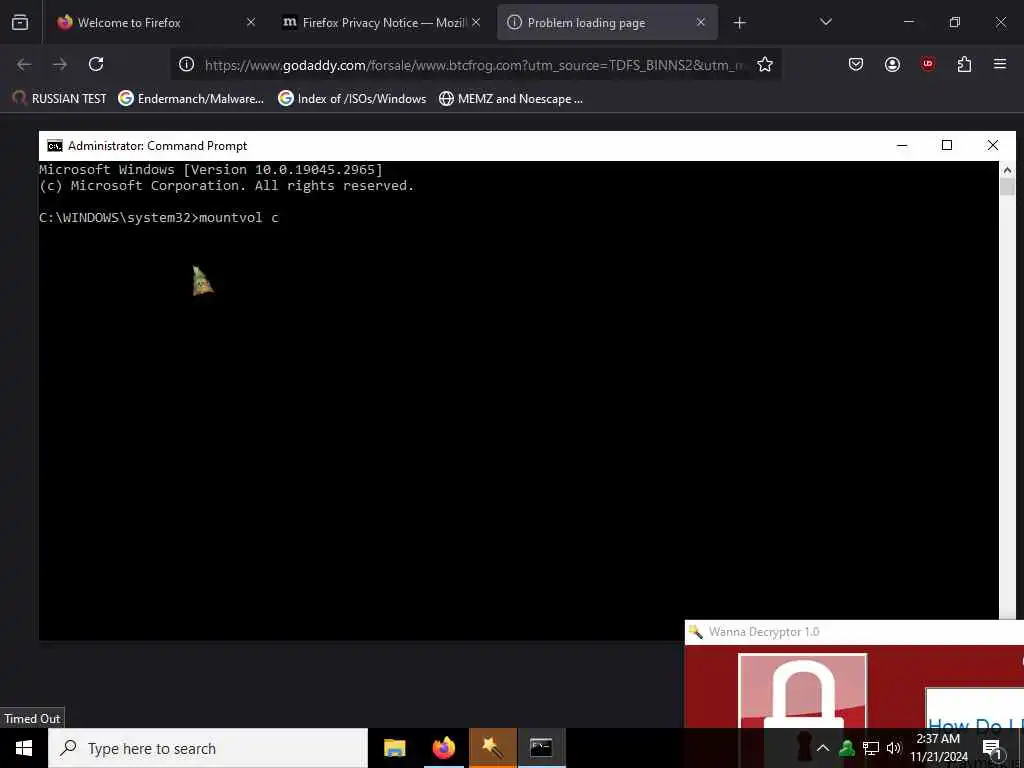
Task: Minimize the Command Prompt window
Action: click(x=902, y=146)
